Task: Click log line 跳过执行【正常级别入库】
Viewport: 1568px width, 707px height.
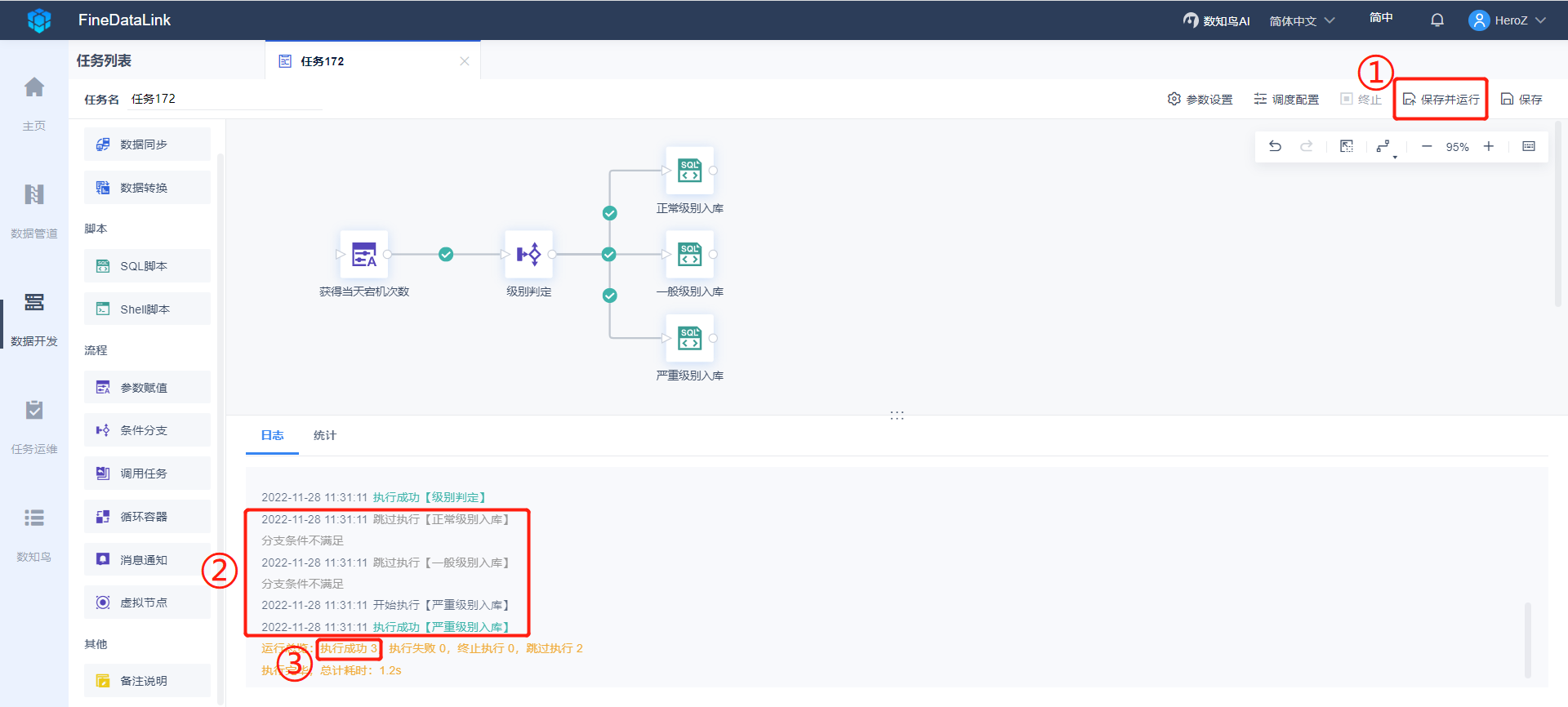Action: tap(387, 519)
